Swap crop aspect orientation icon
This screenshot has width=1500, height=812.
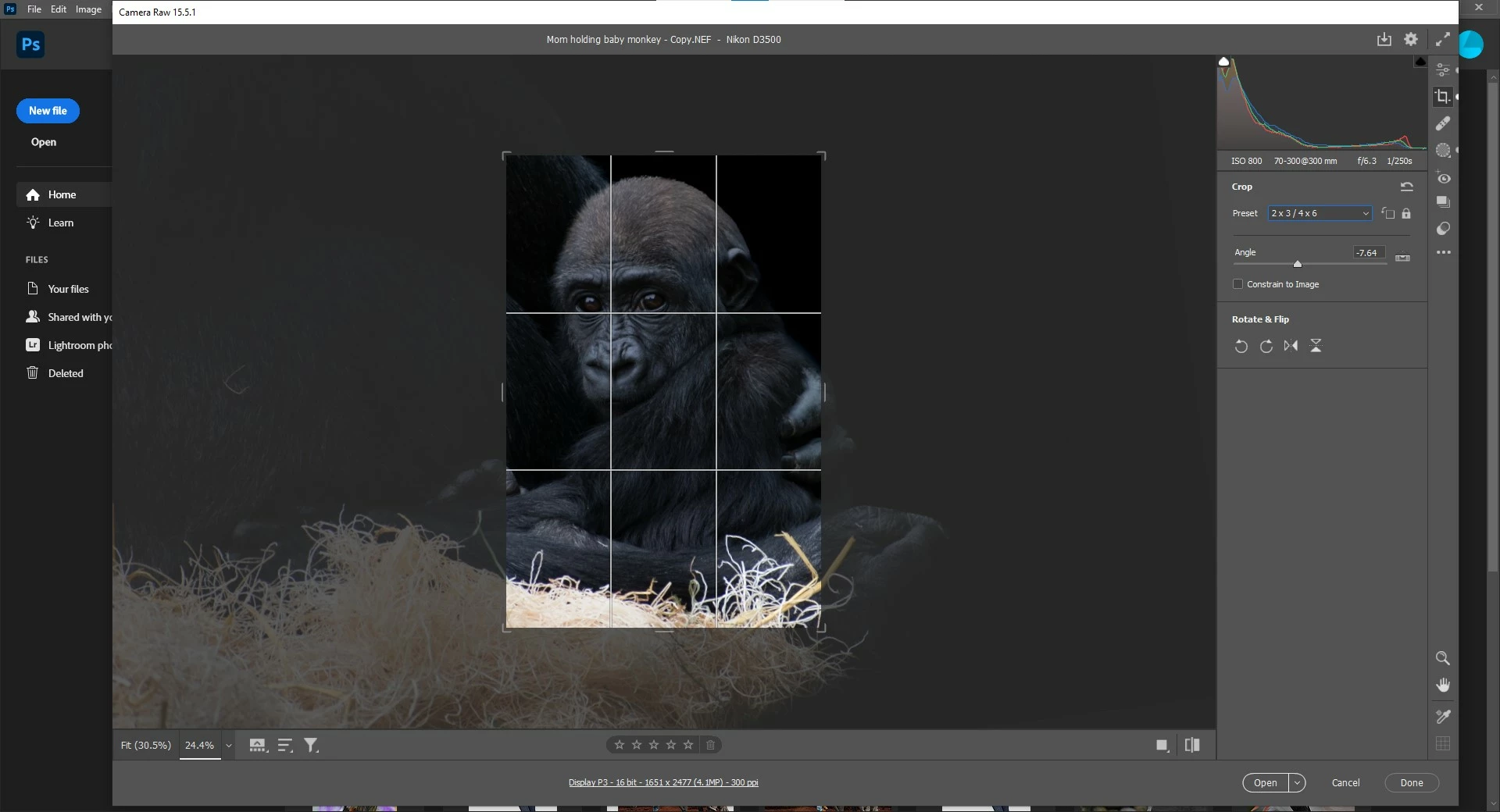(x=1387, y=213)
